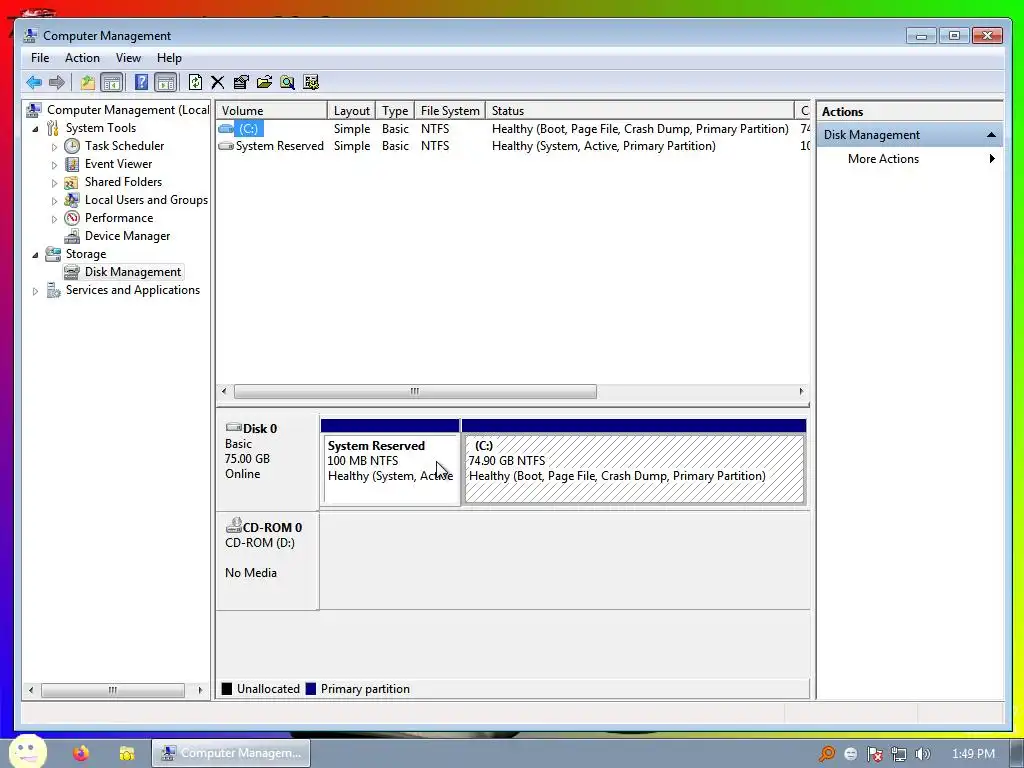Select the System Reserved volume row
The width and height of the screenshot is (1024, 768).
point(513,146)
